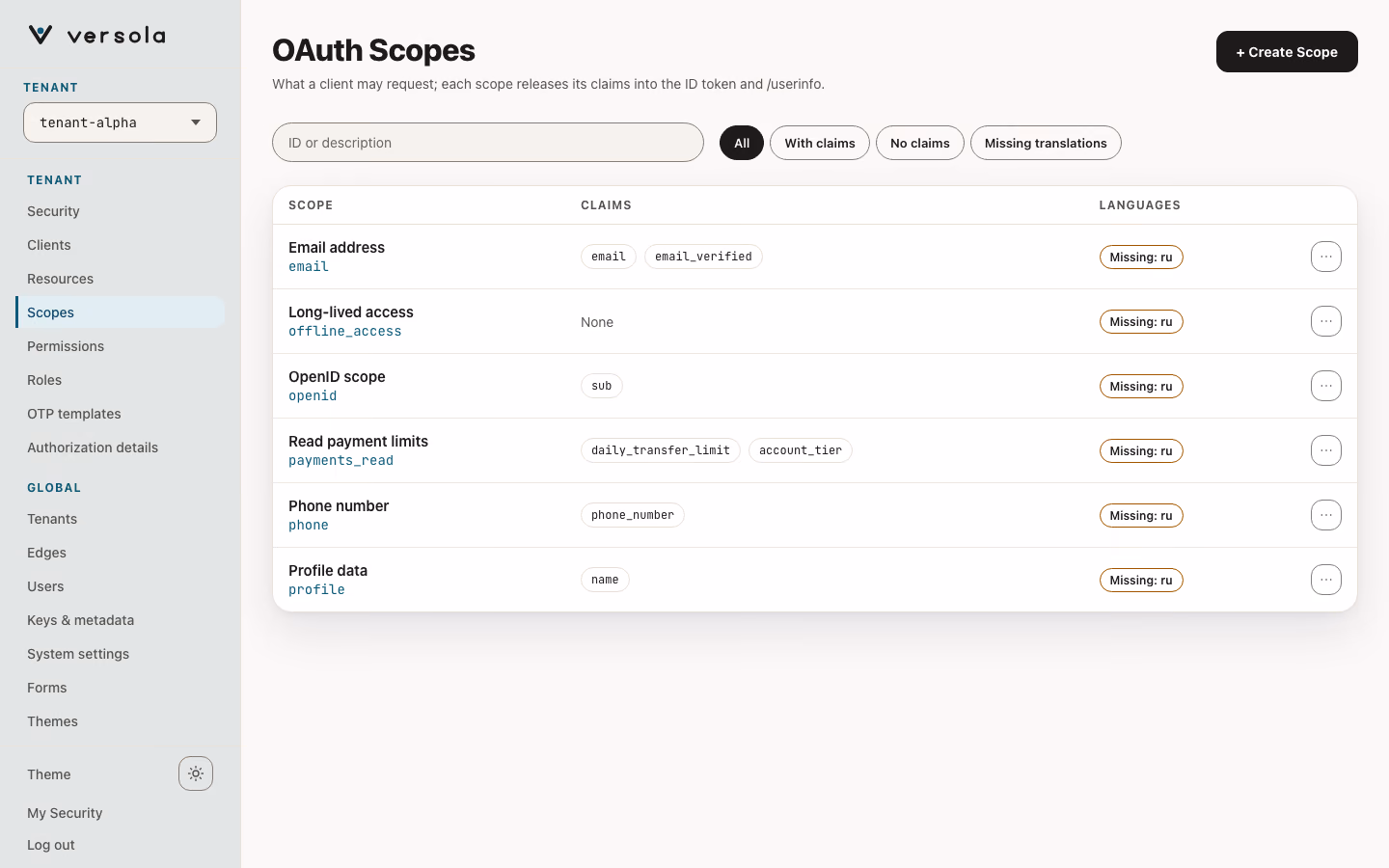Screen dimensions: 1389x868
Task: Click the email_verified claim tag
Action: click(x=703, y=257)
